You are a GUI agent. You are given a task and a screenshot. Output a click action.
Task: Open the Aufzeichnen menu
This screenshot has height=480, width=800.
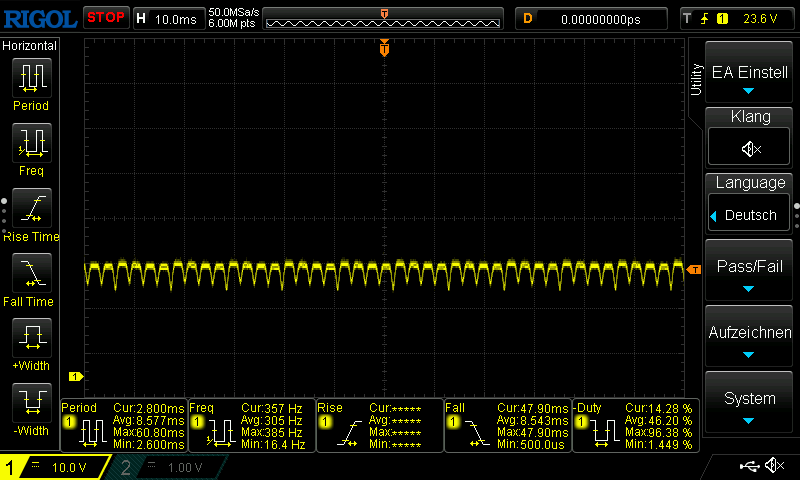[749, 338]
